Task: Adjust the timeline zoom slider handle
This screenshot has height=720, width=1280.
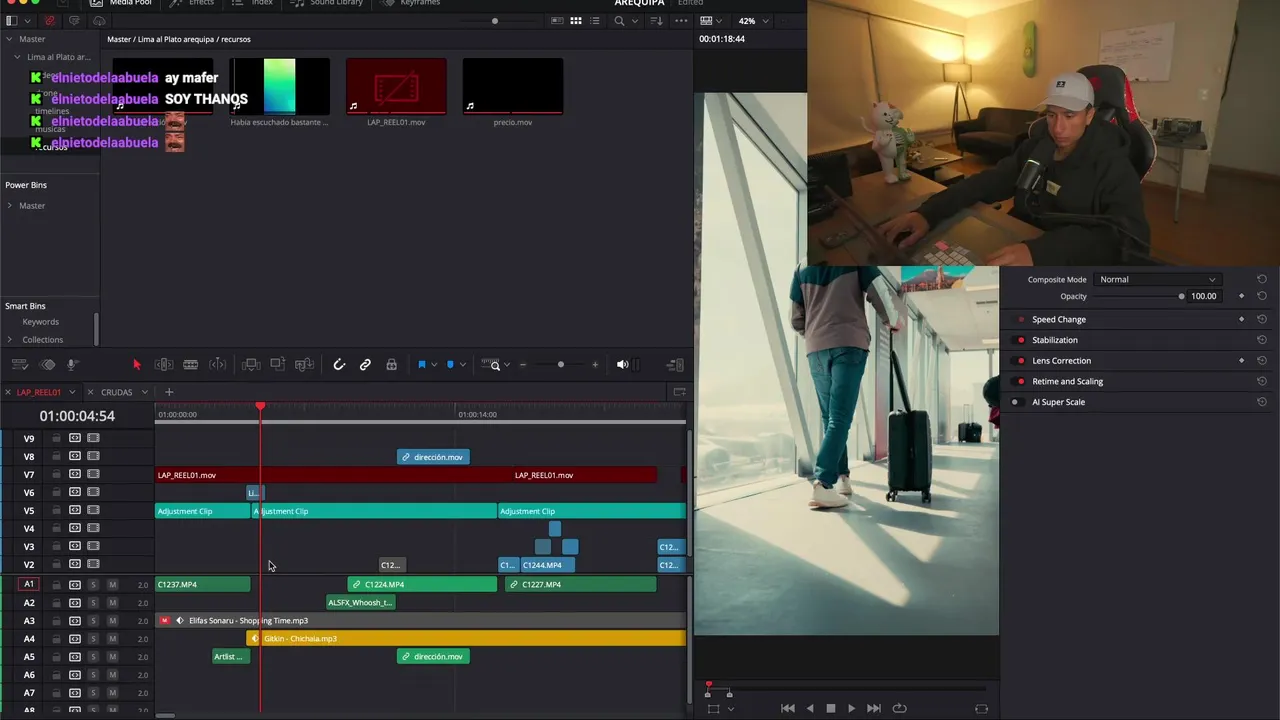Action: pyautogui.click(x=560, y=365)
